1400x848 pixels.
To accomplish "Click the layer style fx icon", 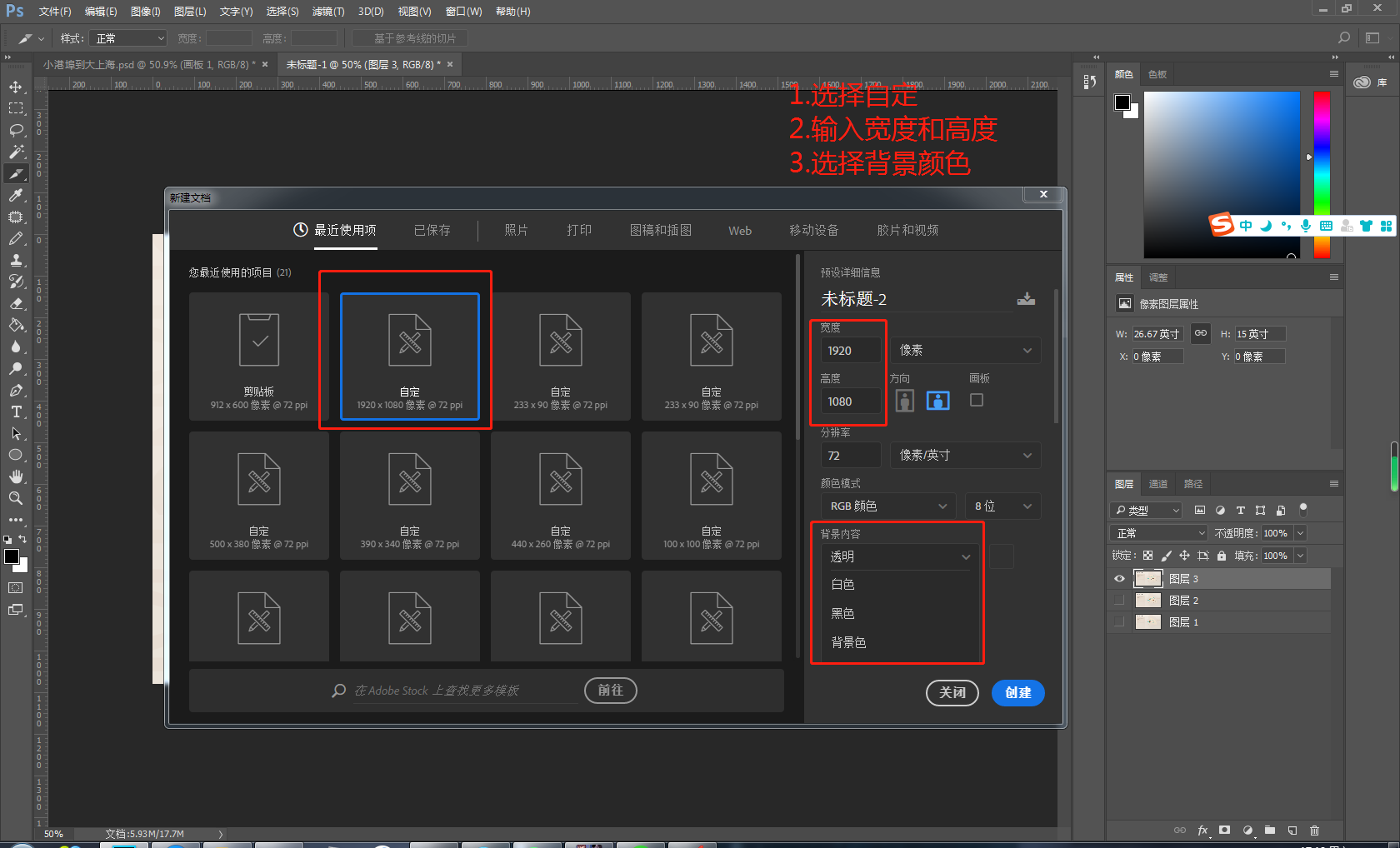I will pyautogui.click(x=1202, y=831).
